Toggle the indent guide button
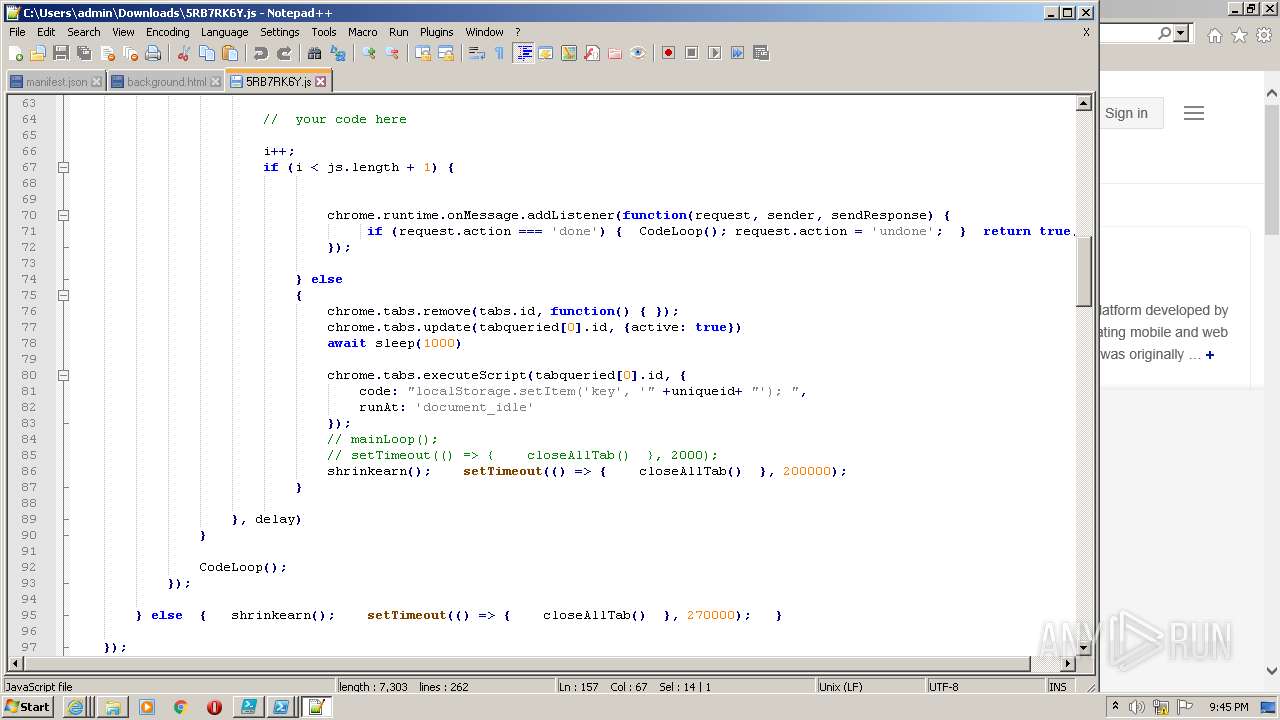The height and width of the screenshot is (720, 1280). tap(523, 53)
